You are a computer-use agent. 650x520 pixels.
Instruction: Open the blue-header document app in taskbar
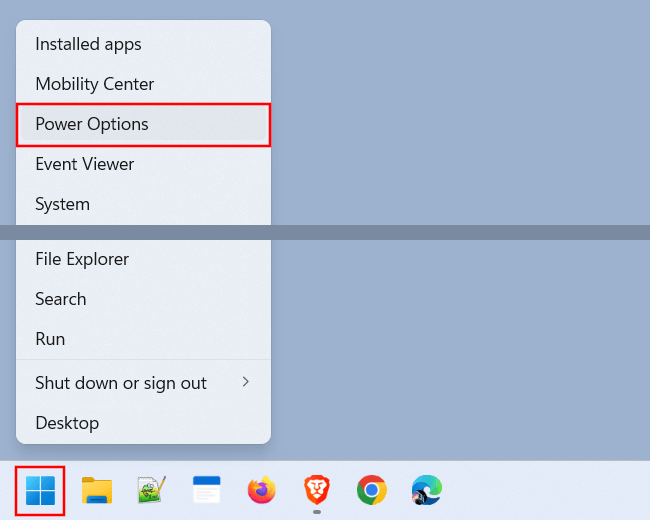[206, 489]
